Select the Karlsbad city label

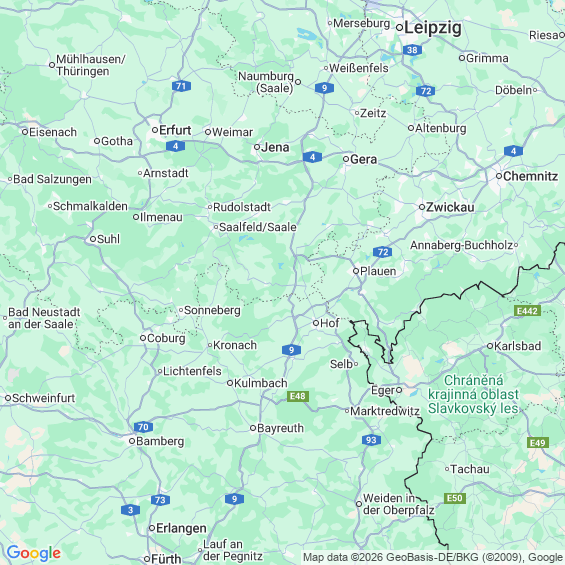[x=517, y=346]
